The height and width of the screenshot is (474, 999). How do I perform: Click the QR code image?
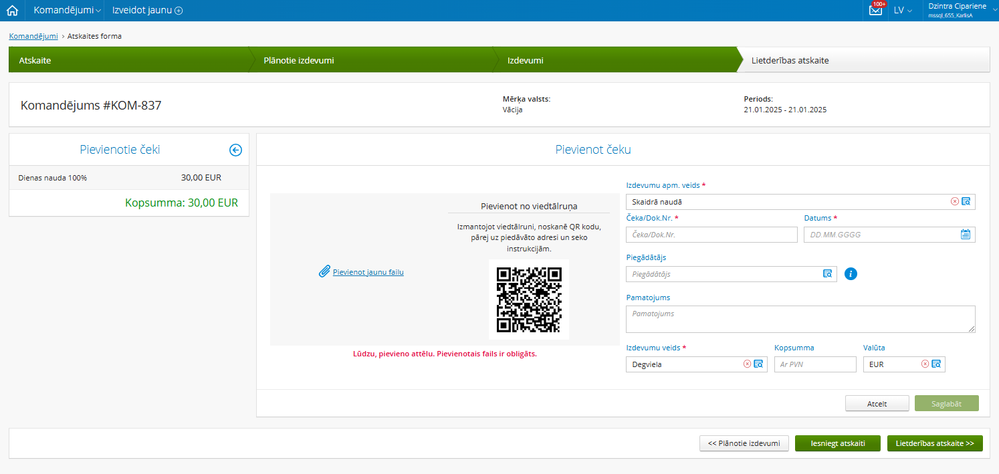(x=529, y=299)
